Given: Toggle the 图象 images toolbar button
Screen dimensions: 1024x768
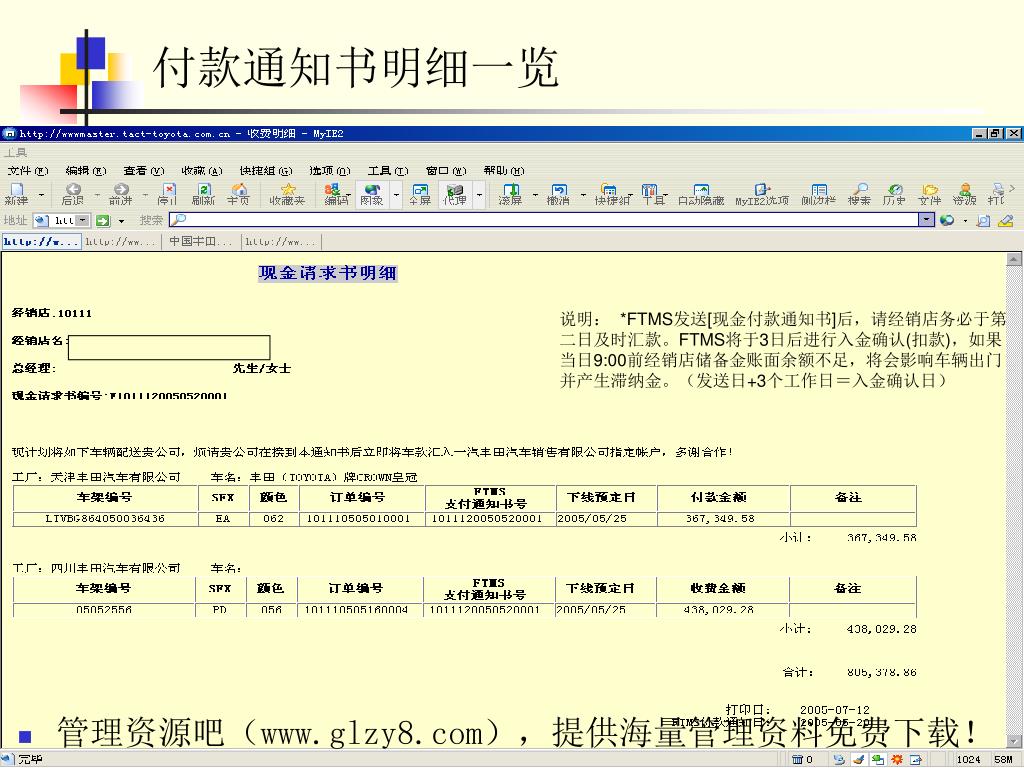Looking at the screenshot, I should (372, 194).
